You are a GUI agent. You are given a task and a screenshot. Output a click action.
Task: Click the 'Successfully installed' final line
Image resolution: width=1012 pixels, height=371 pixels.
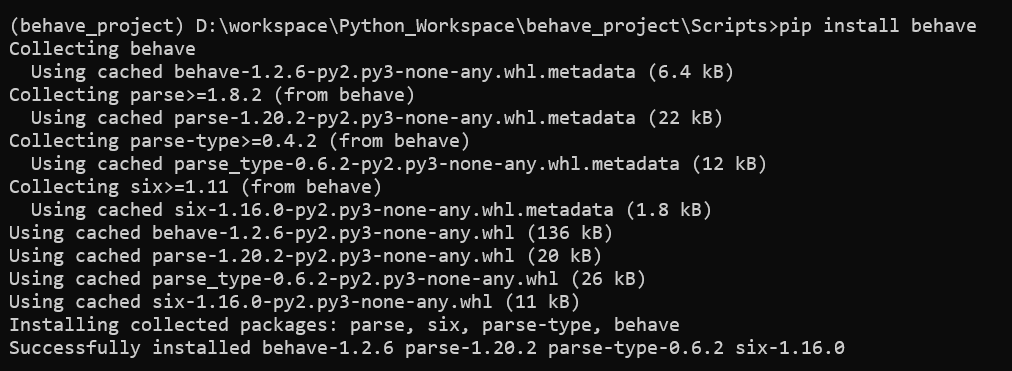pyautogui.click(x=427, y=348)
